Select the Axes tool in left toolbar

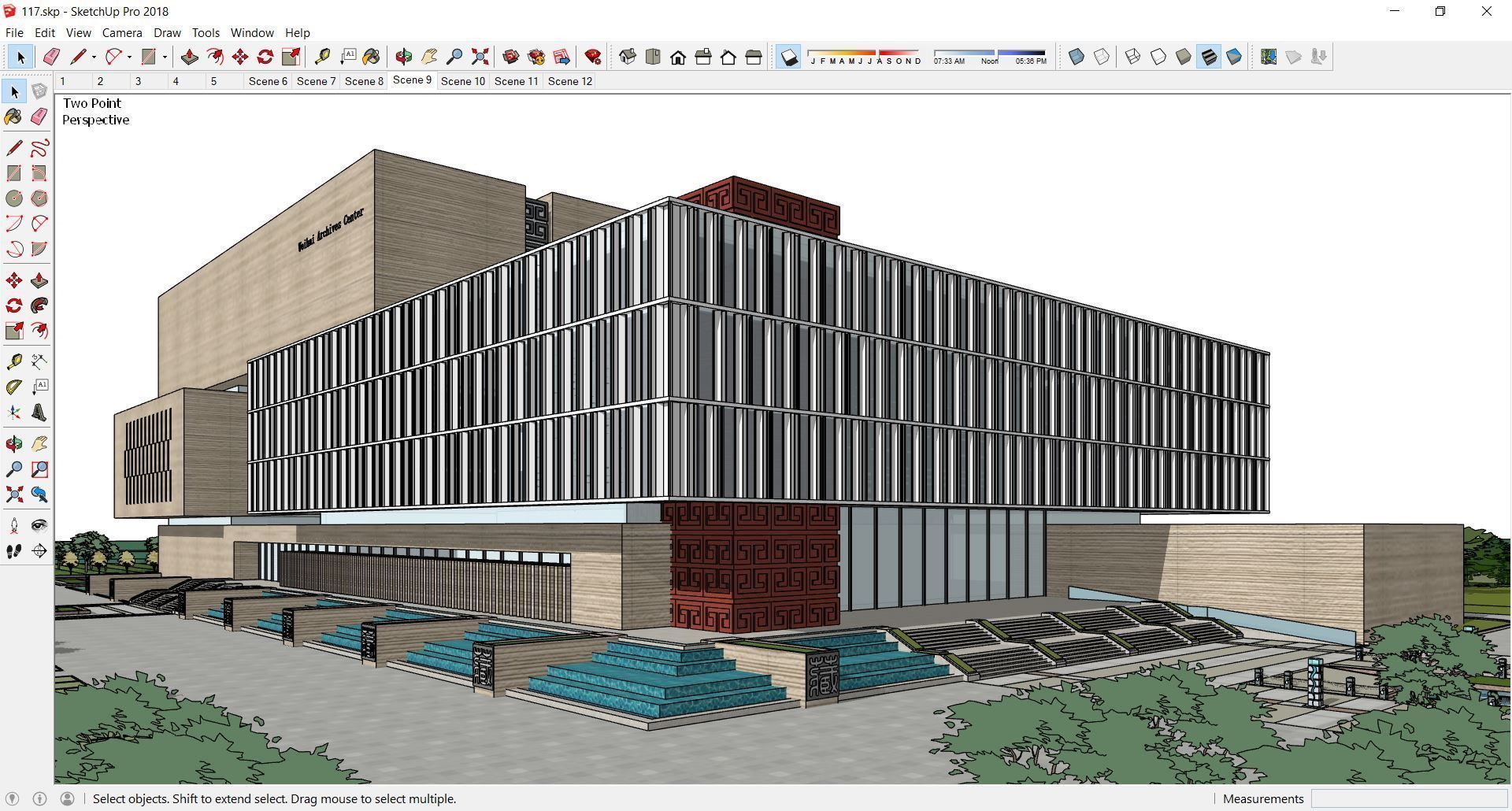[x=14, y=413]
